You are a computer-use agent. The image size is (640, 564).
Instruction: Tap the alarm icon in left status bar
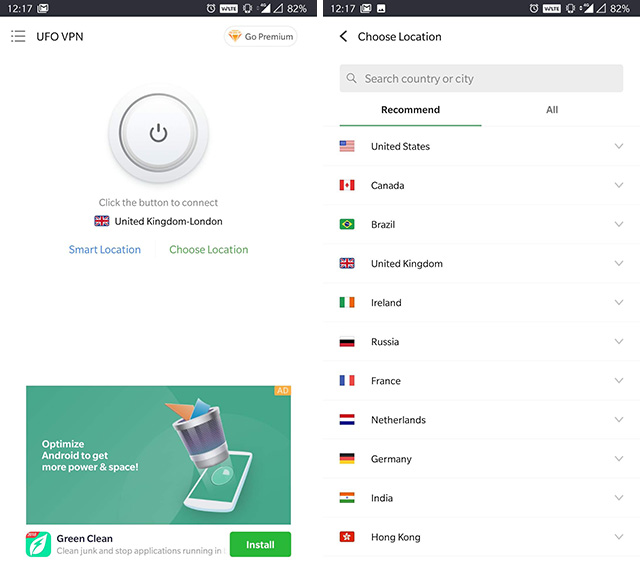pyautogui.click(x=211, y=8)
